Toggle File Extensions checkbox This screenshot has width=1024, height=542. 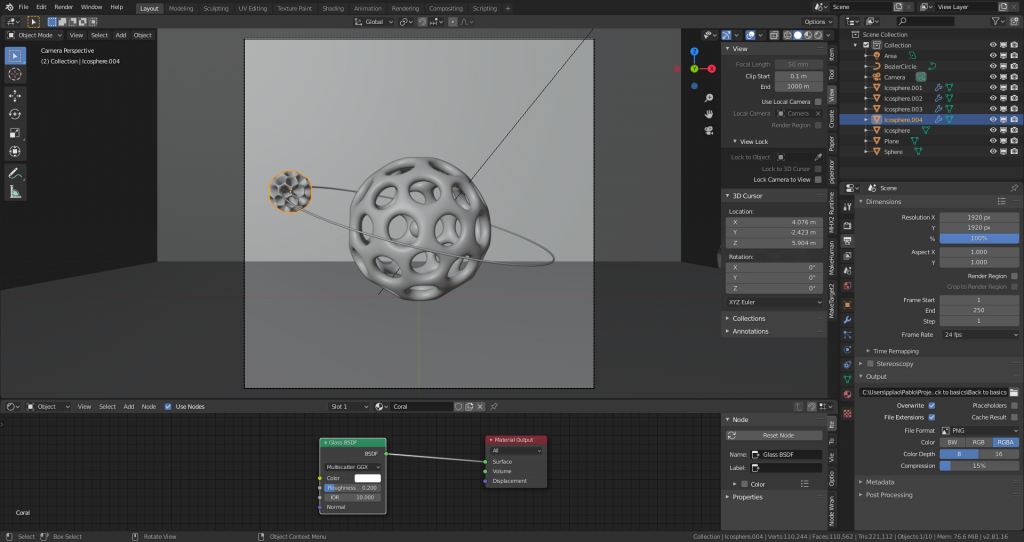(931, 417)
